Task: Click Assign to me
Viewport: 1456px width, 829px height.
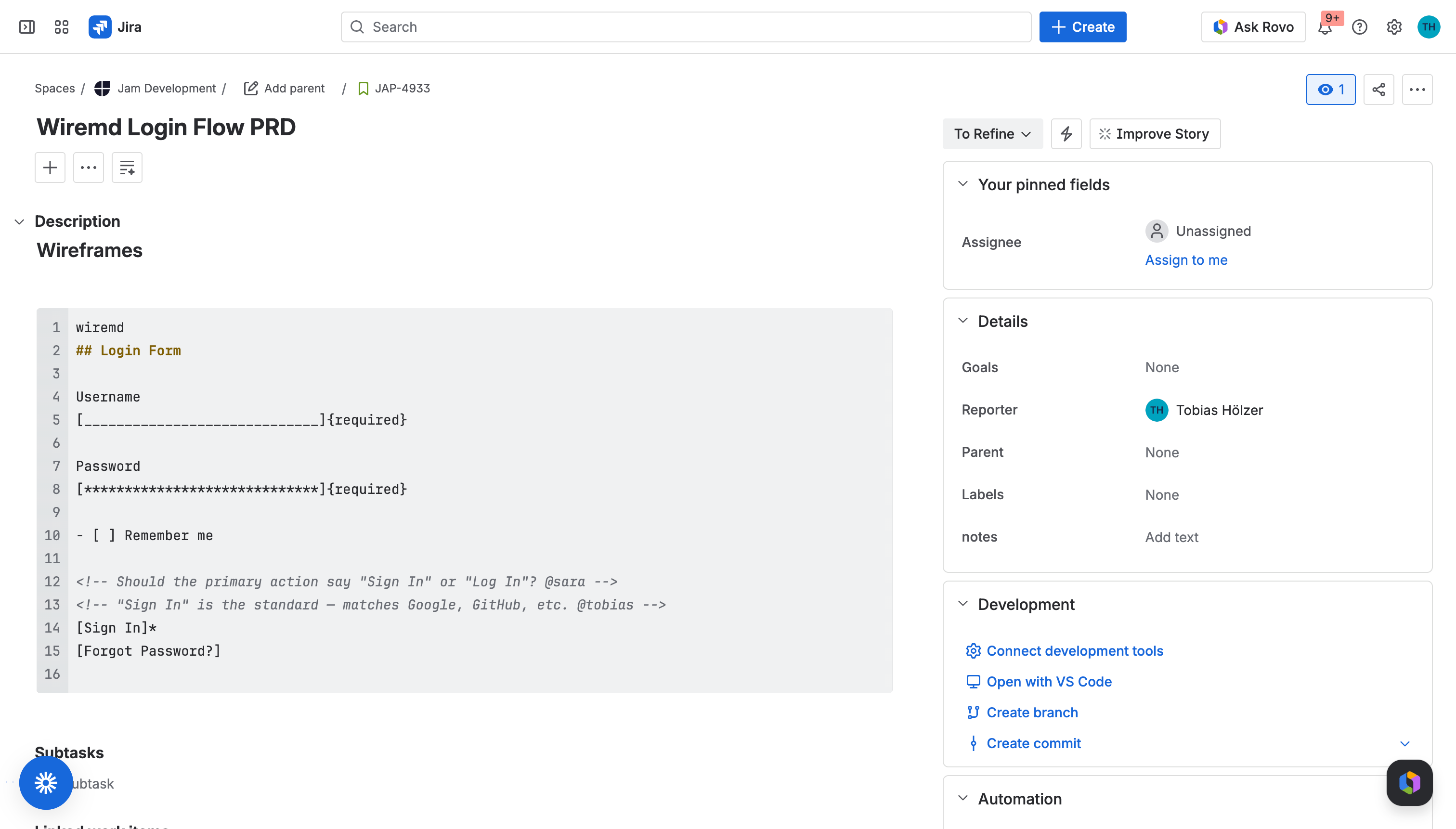Action: click(x=1186, y=260)
